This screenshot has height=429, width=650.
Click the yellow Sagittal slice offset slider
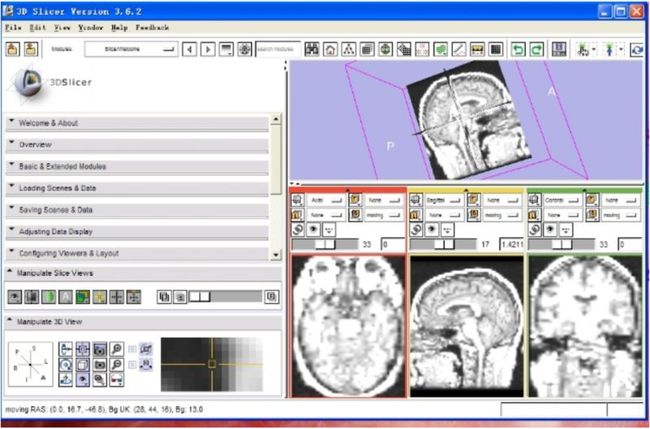click(x=443, y=244)
